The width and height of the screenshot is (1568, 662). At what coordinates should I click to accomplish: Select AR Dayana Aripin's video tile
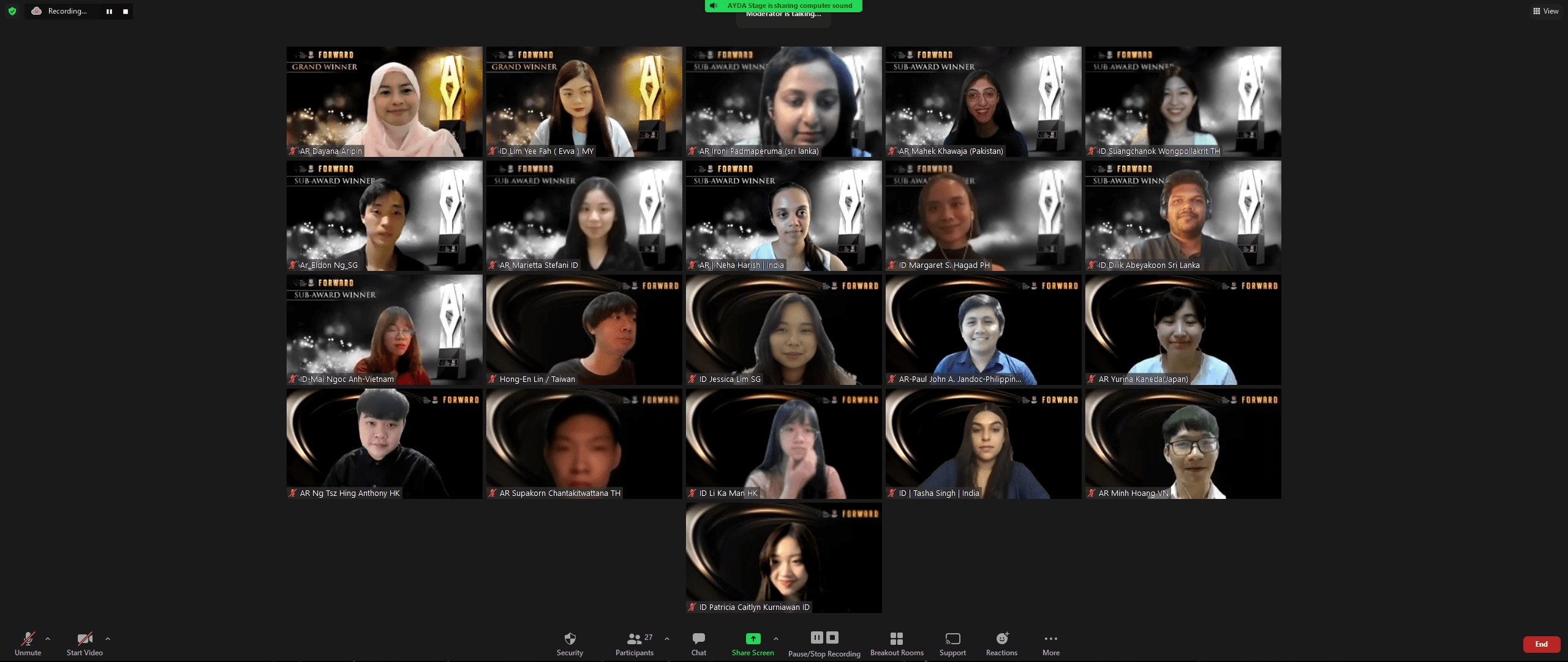click(385, 102)
